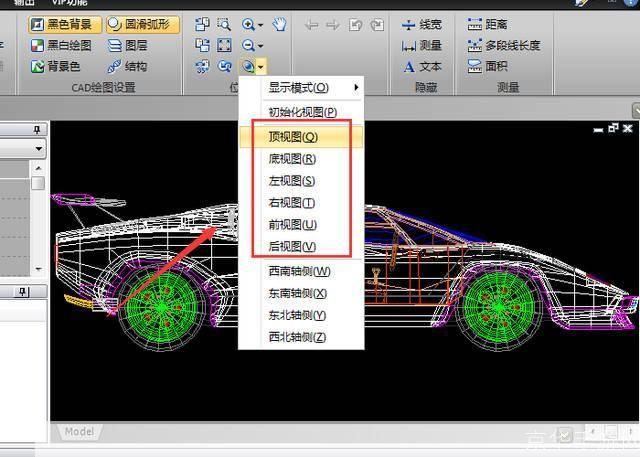Pin the upper left side panel

[x=37, y=130]
